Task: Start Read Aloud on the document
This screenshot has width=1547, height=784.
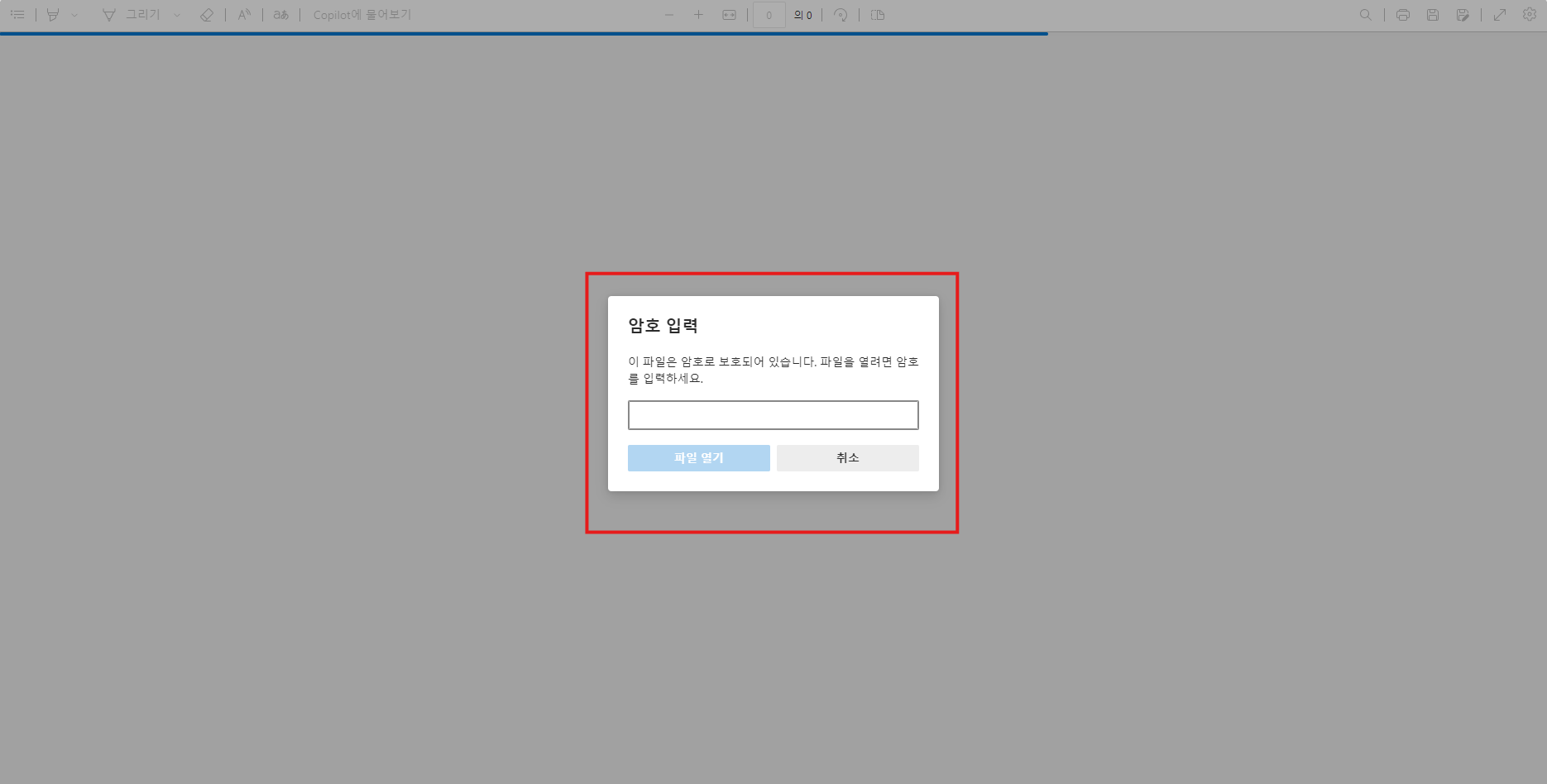Action: 242,14
